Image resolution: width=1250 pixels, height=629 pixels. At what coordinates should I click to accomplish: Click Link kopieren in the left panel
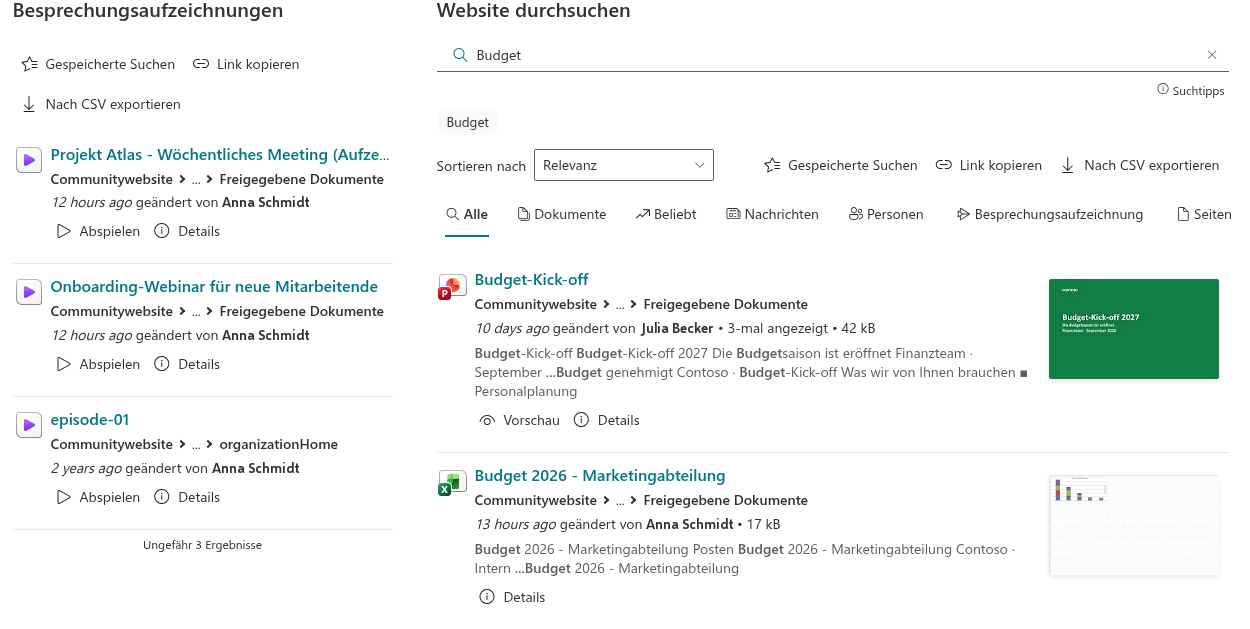click(x=246, y=64)
